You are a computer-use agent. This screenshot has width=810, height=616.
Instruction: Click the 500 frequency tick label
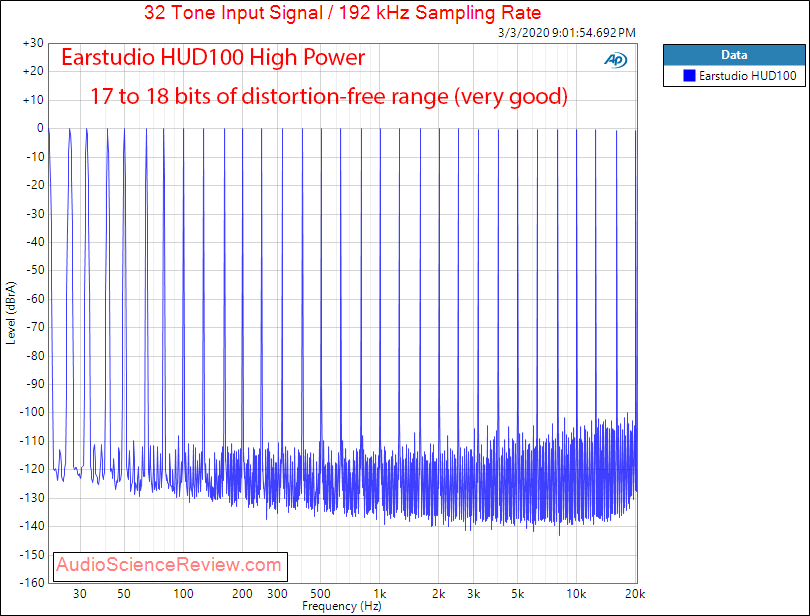click(320, 594)
